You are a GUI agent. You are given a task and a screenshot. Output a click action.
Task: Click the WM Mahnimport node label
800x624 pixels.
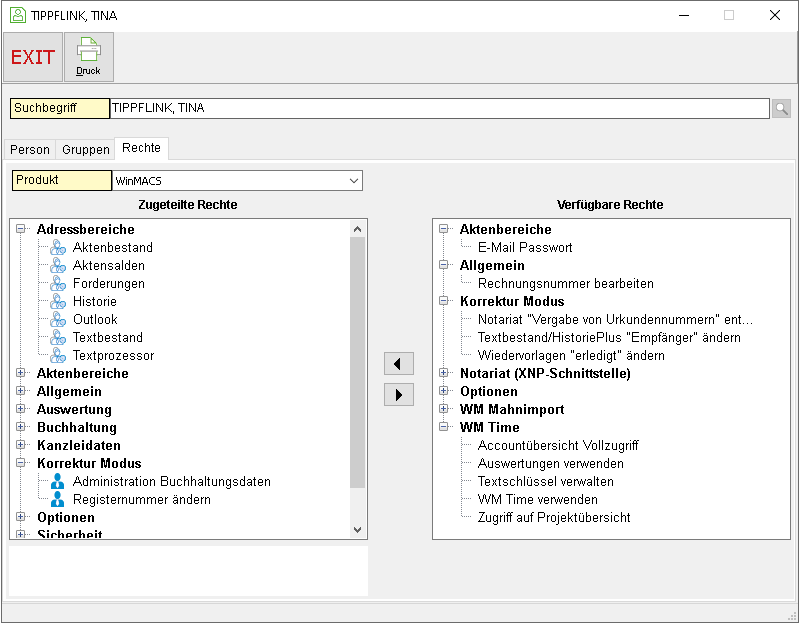(x=512, y=409)
